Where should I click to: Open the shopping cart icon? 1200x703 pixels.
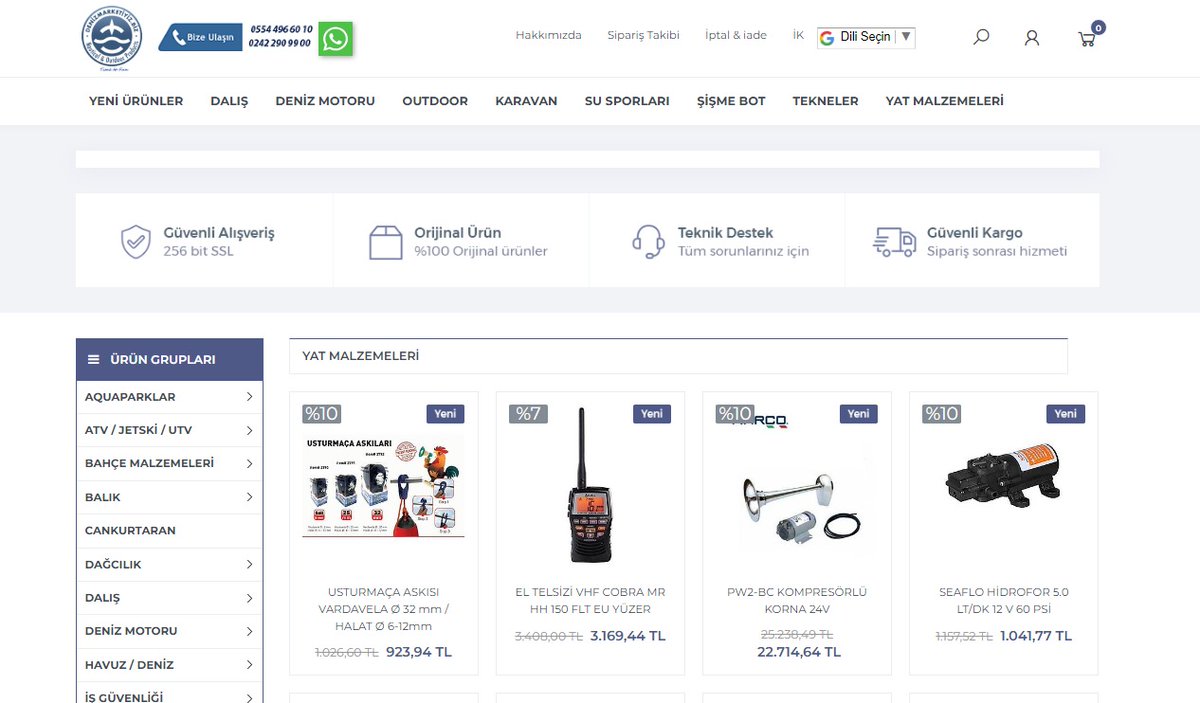[x=1087, y=39]
